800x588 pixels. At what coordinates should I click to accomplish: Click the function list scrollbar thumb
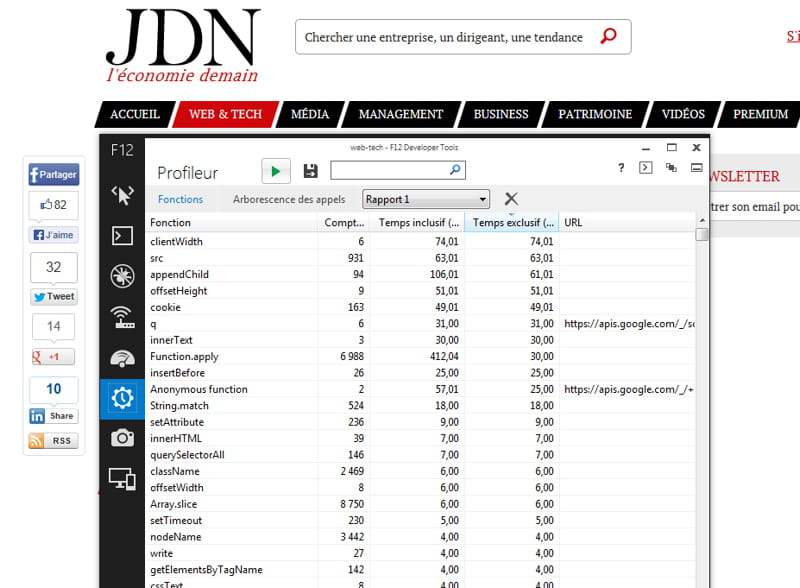coord(702,234)
